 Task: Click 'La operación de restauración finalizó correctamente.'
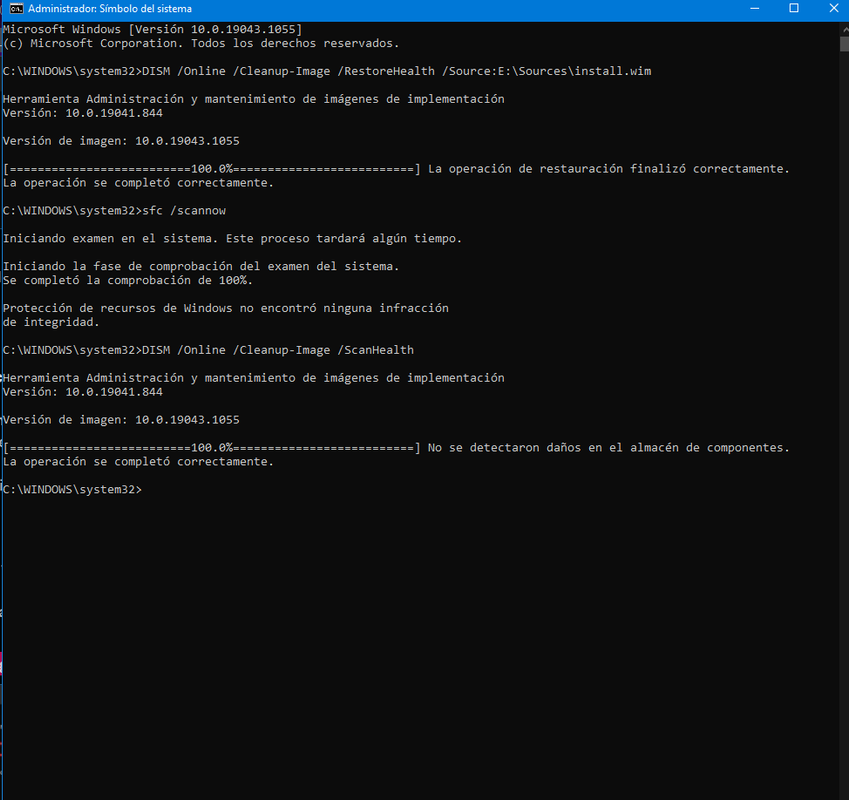609,168
